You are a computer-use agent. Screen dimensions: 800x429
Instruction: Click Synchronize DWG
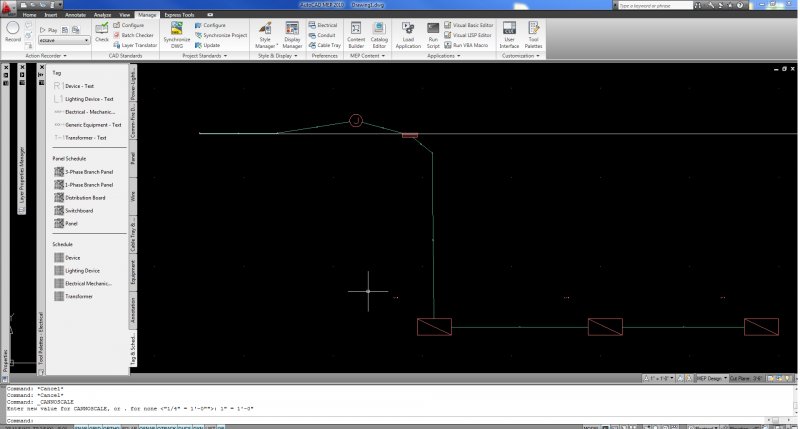(x=177, y=35)
